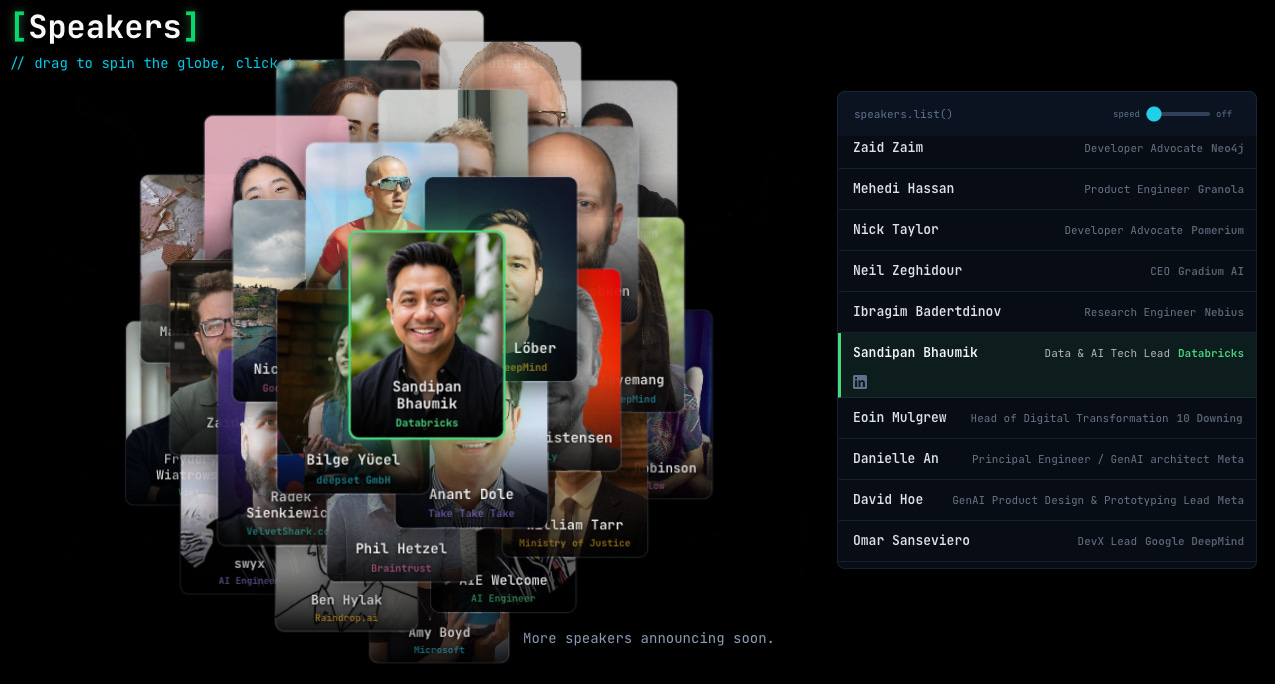The height and width of the screenshot is (684, 1275).
Task: Open the green Databricks link in the list
Action: tap(1211, 353)
